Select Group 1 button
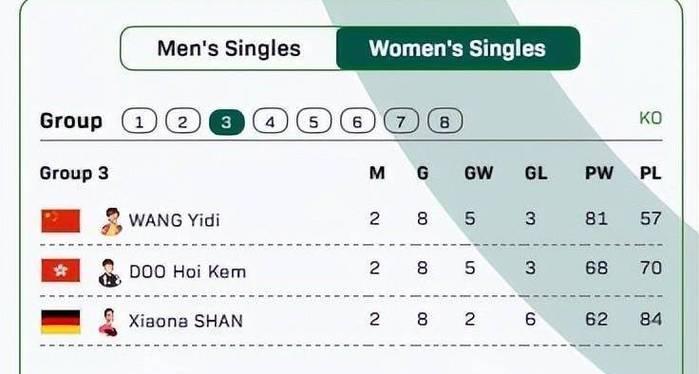Screen dimensions: 699x374 [x=139, y=121]
